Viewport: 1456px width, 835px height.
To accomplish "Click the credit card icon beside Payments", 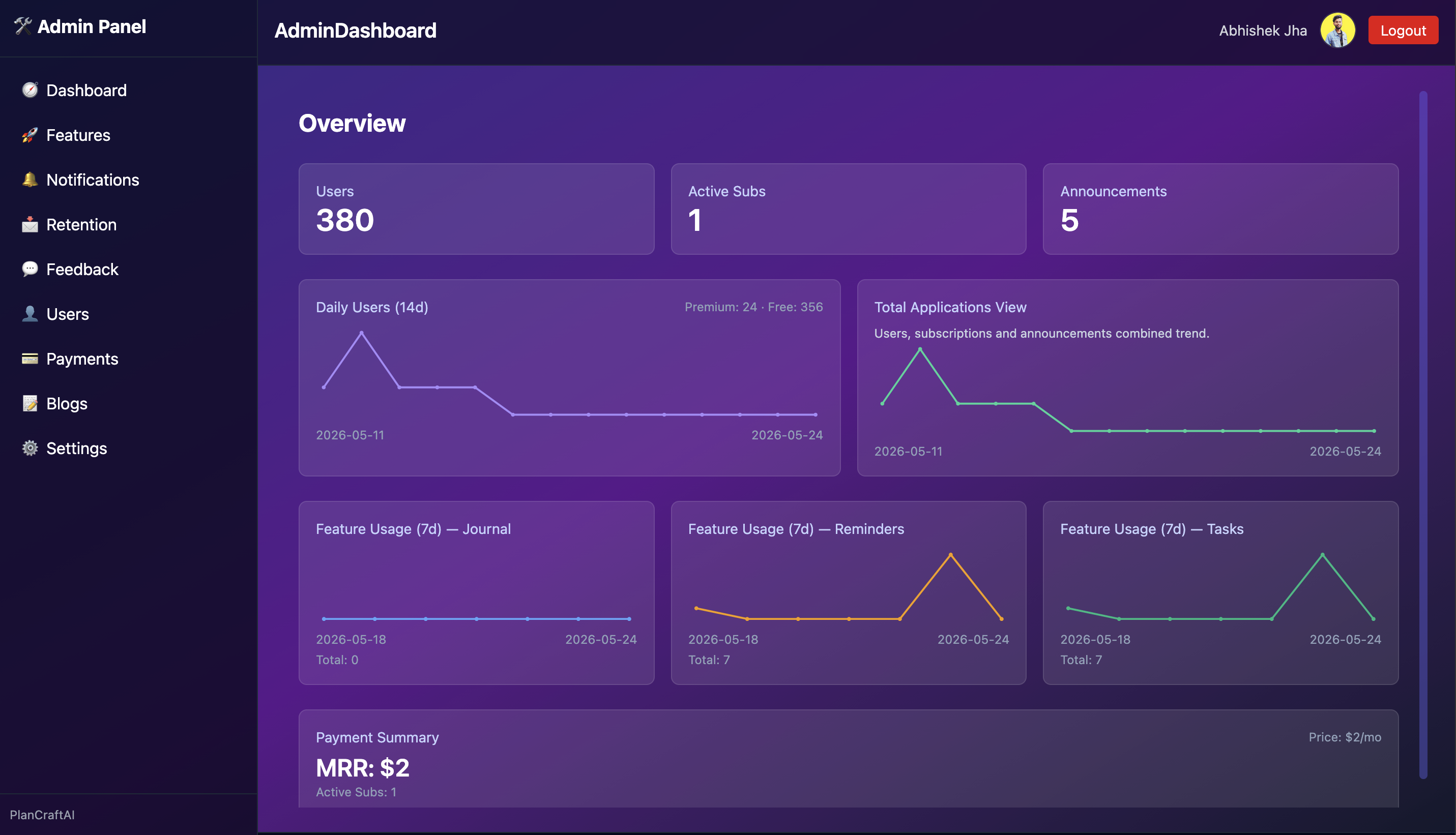I will pyautogui.click(x=30, y=359).
